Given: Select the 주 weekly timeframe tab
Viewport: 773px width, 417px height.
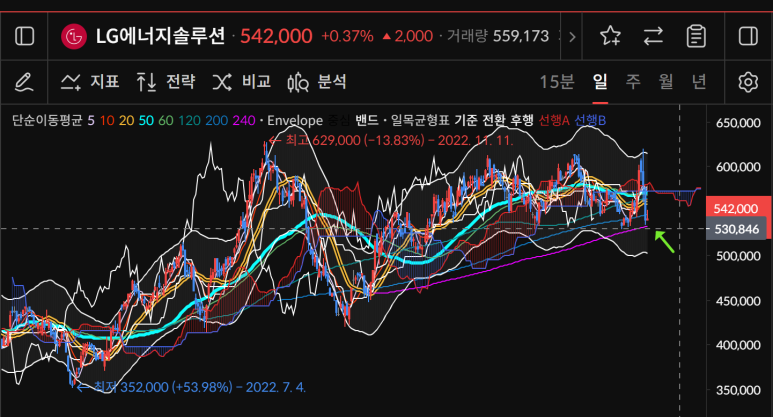Looking at the screenshot, I should tap(633, 82).
